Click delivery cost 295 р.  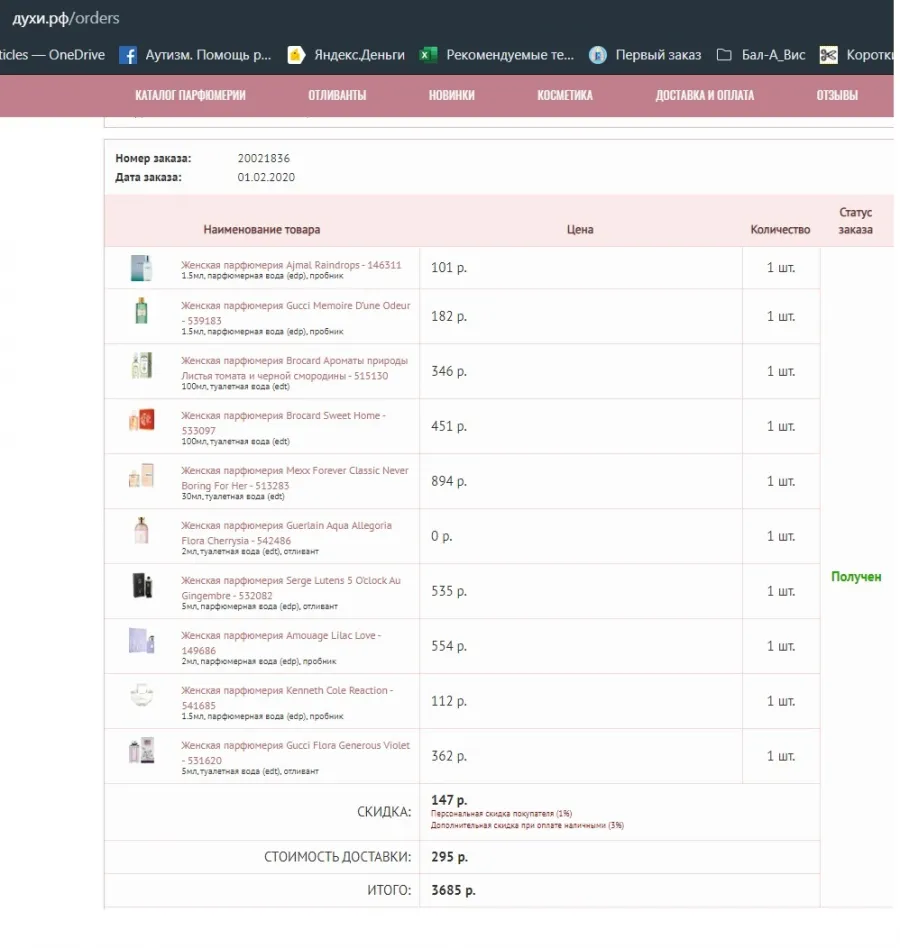(449, 857)
